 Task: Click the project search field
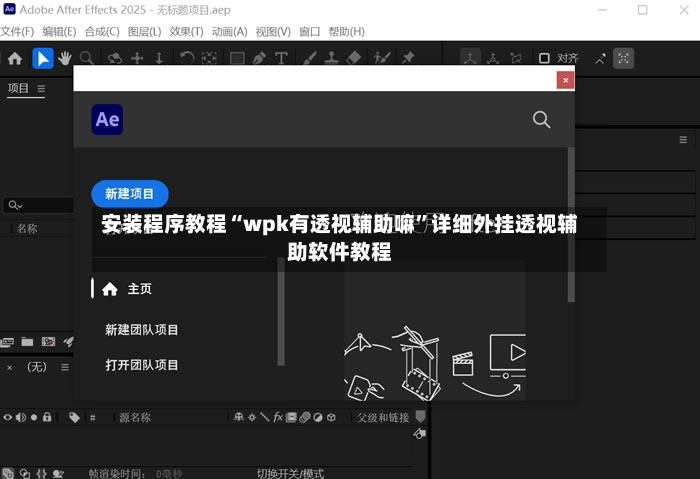coord(38,205)
